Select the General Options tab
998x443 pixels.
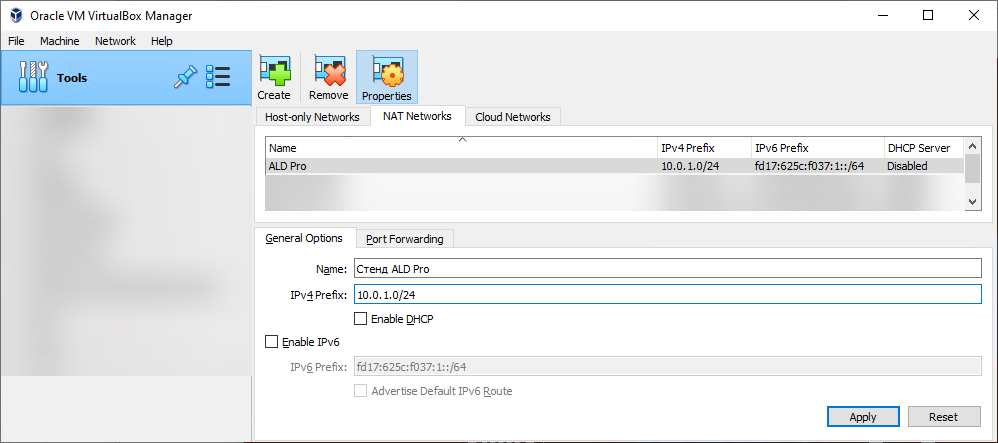coord(304,238)
